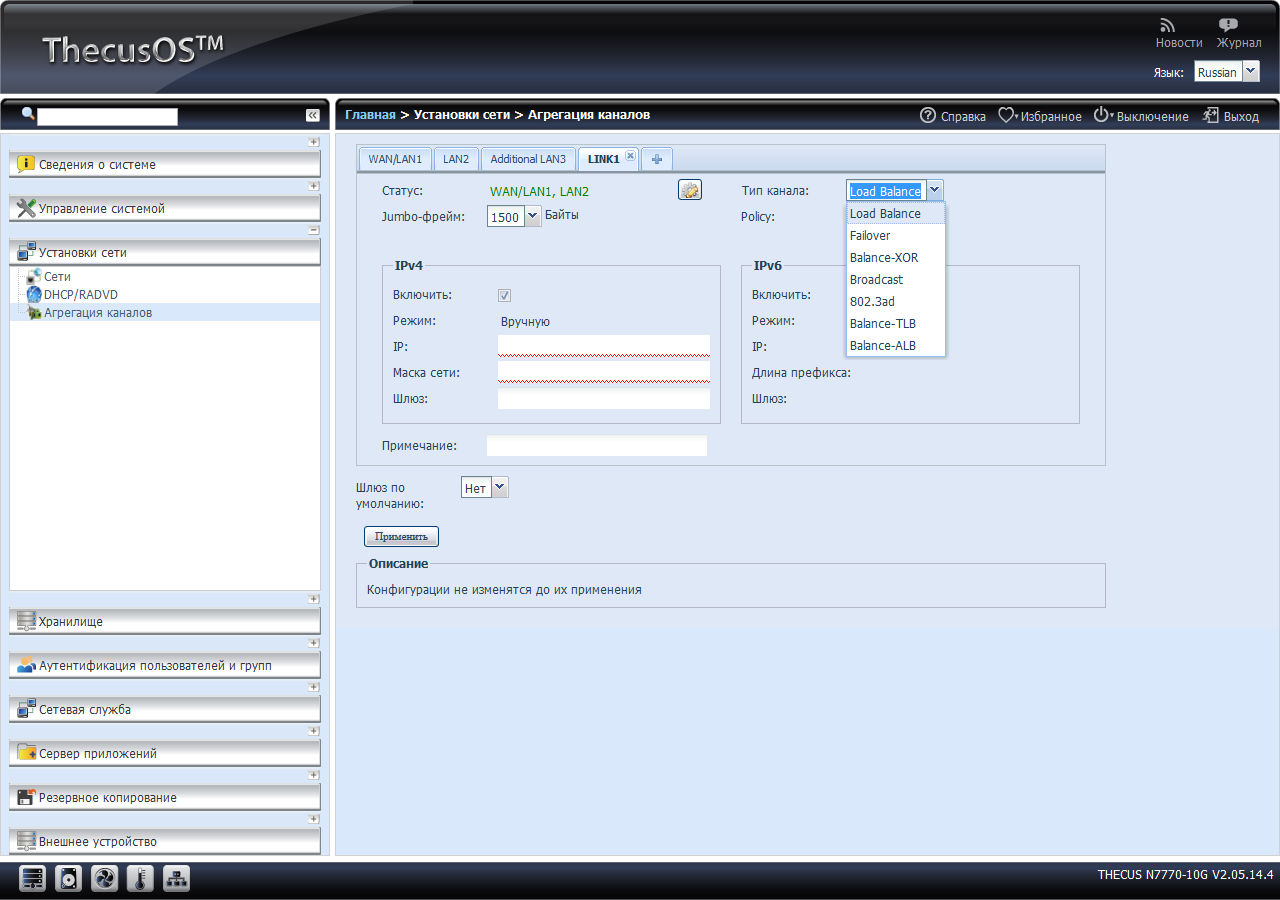Screen dimensions: 1280x900
Task: Choose Failover from the channel type list
Action: tap(896, 236)
